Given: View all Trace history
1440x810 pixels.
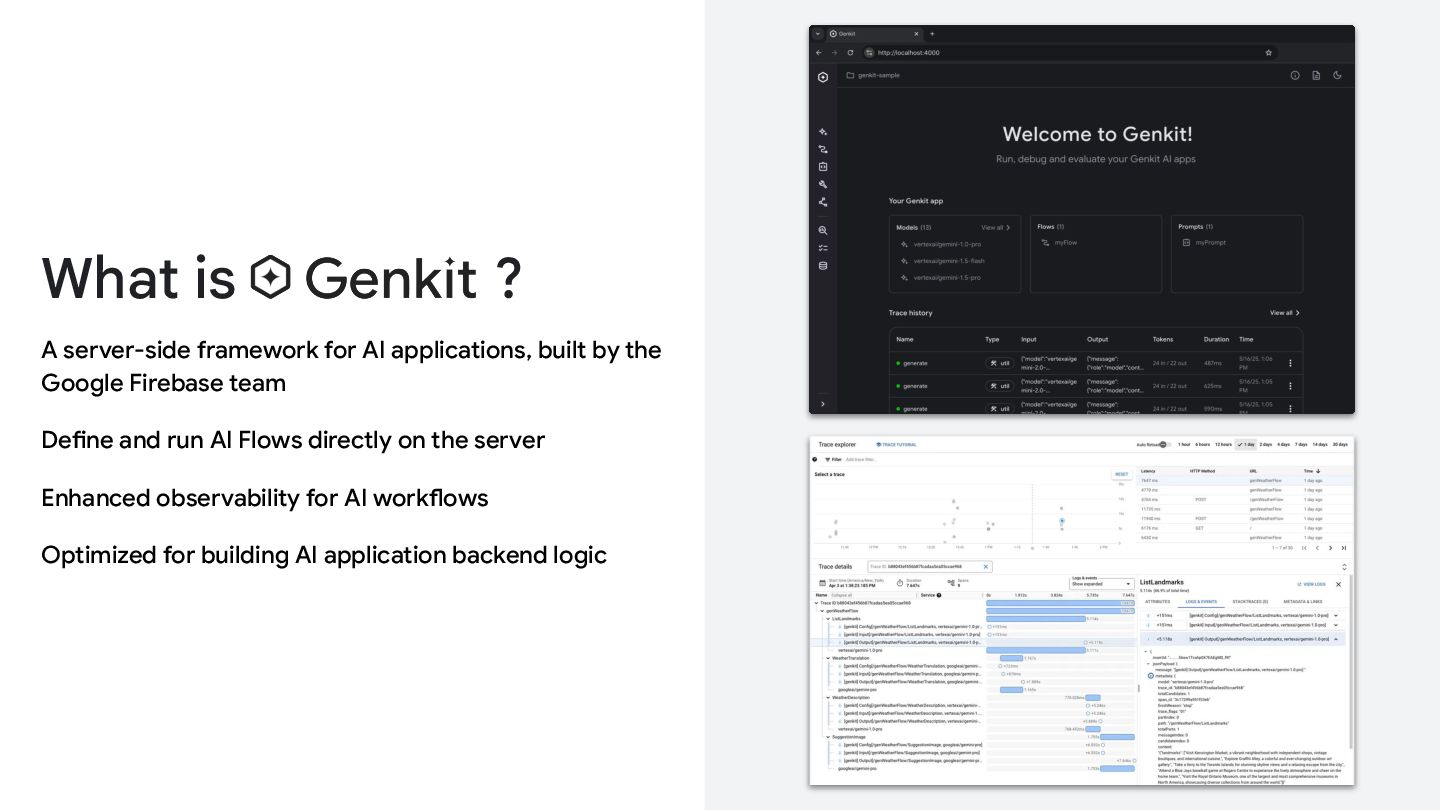Looking at the screenshot, I should tap(1285, 313).
